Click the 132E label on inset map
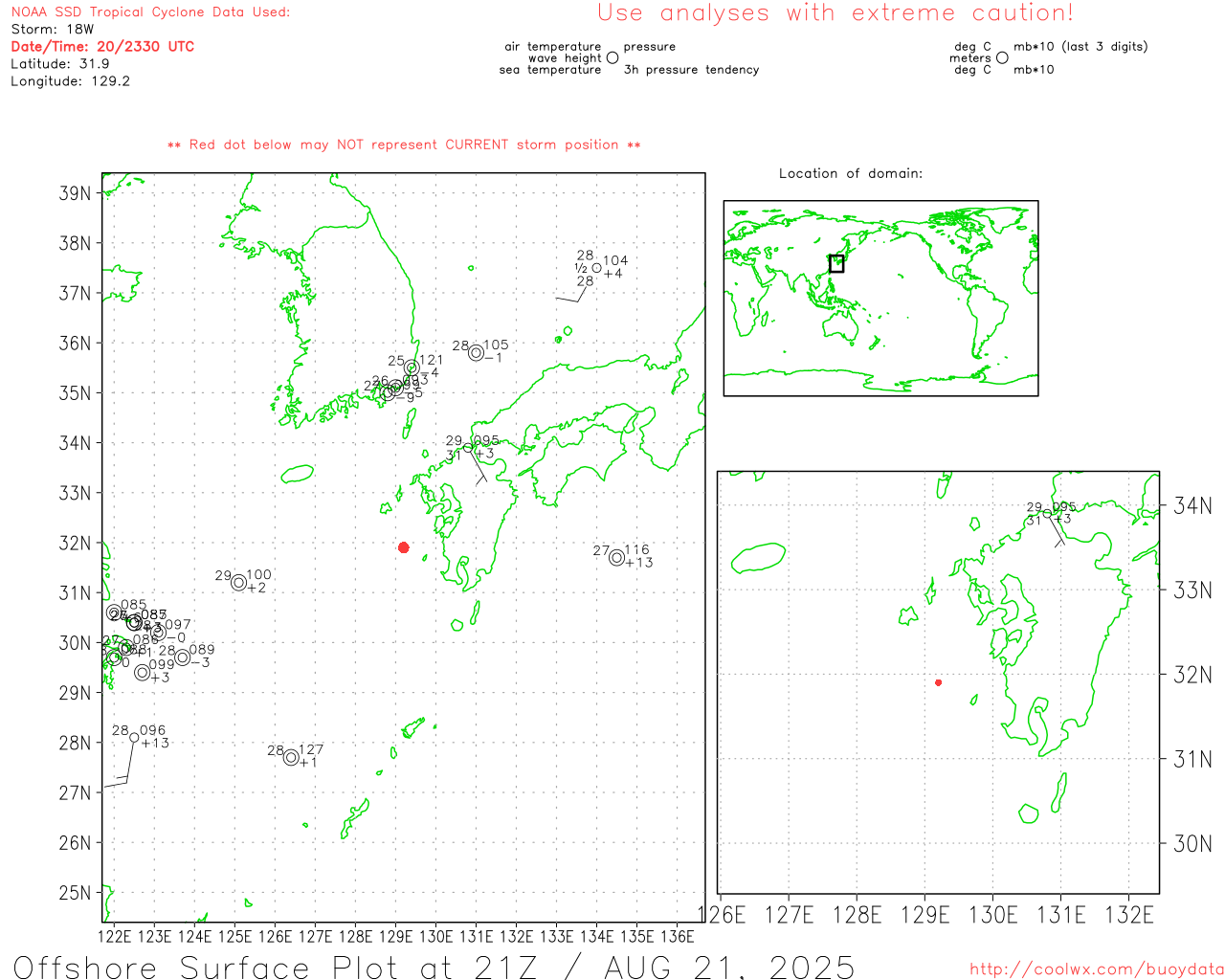 point(1129,915)
